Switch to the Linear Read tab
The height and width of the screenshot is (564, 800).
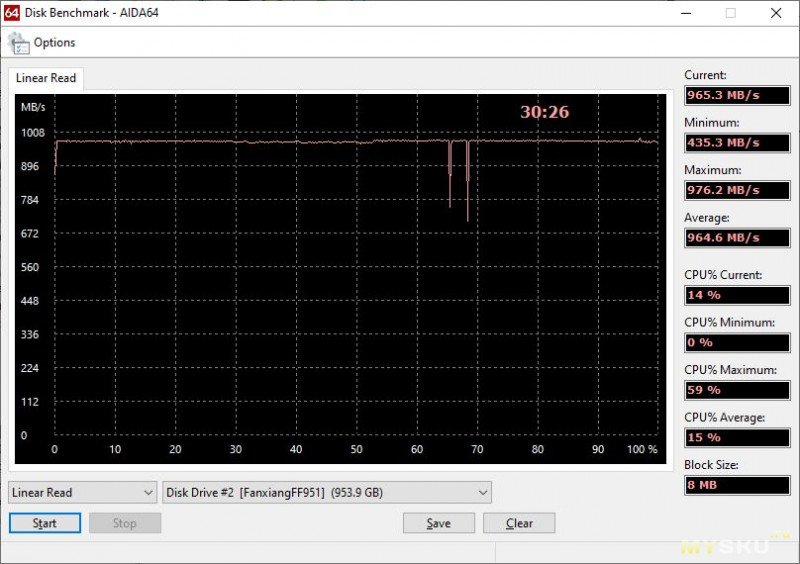[x=46, y=78]
